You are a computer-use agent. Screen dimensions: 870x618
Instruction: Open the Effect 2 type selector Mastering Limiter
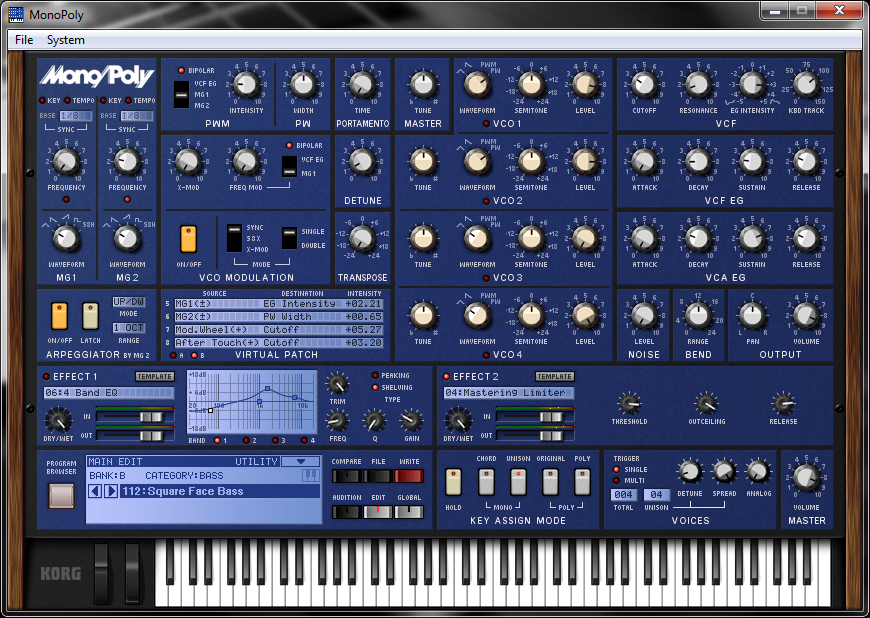tap(508, 393)
